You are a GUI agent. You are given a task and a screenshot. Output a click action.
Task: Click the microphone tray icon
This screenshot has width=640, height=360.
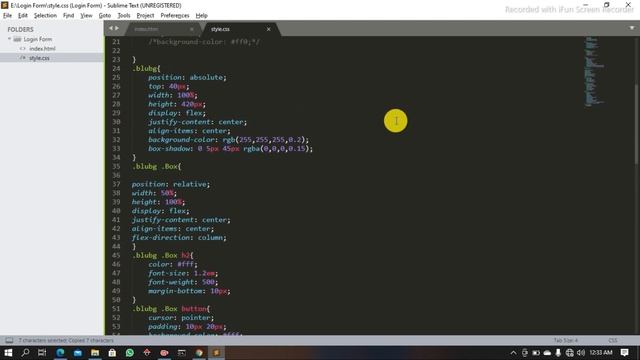click(x=558, y=353)
